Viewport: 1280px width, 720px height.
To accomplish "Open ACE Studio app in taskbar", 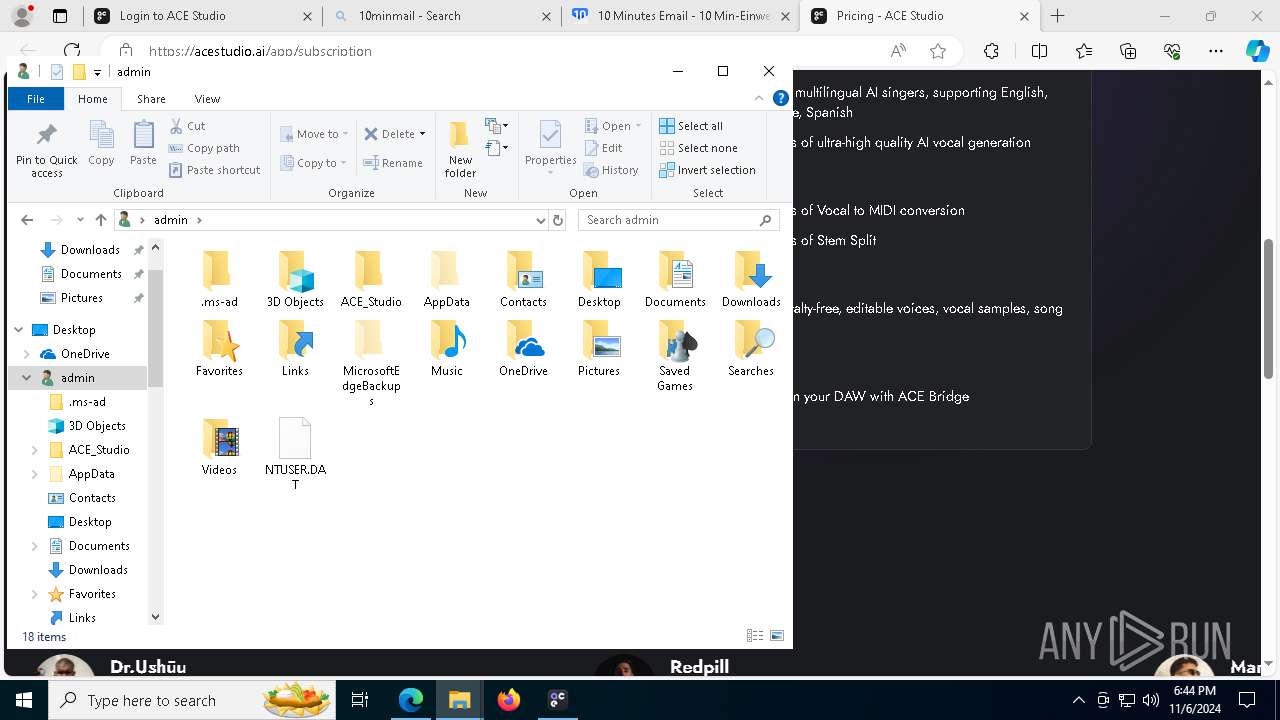I will point(558,700).
